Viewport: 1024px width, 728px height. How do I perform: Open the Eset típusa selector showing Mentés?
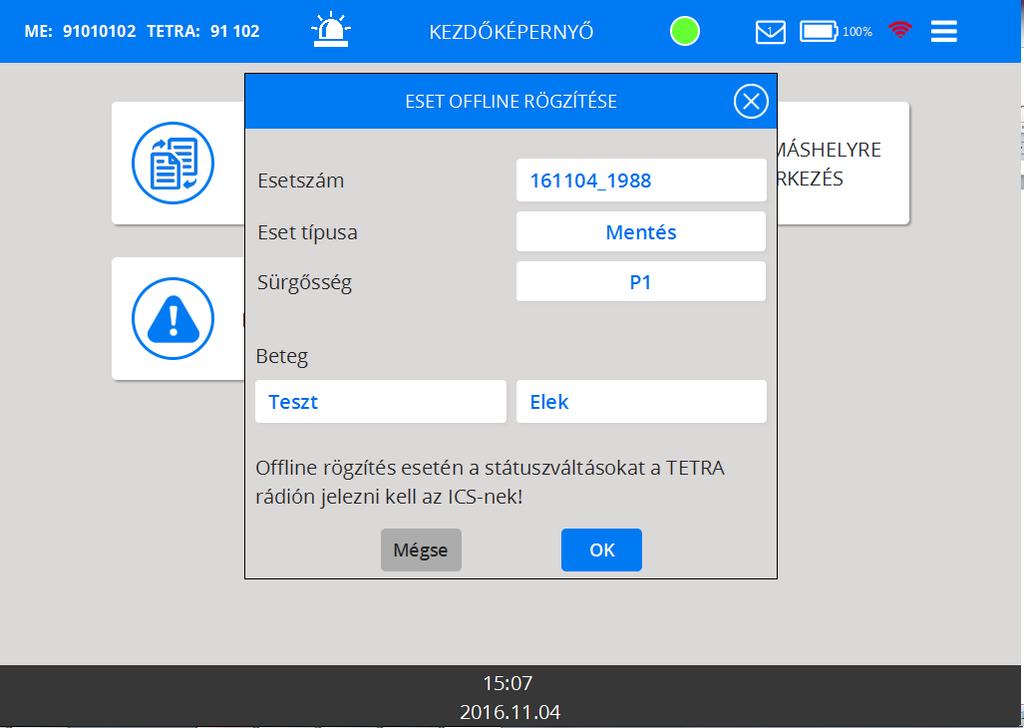pyautogui.click(x=641, y=232)
